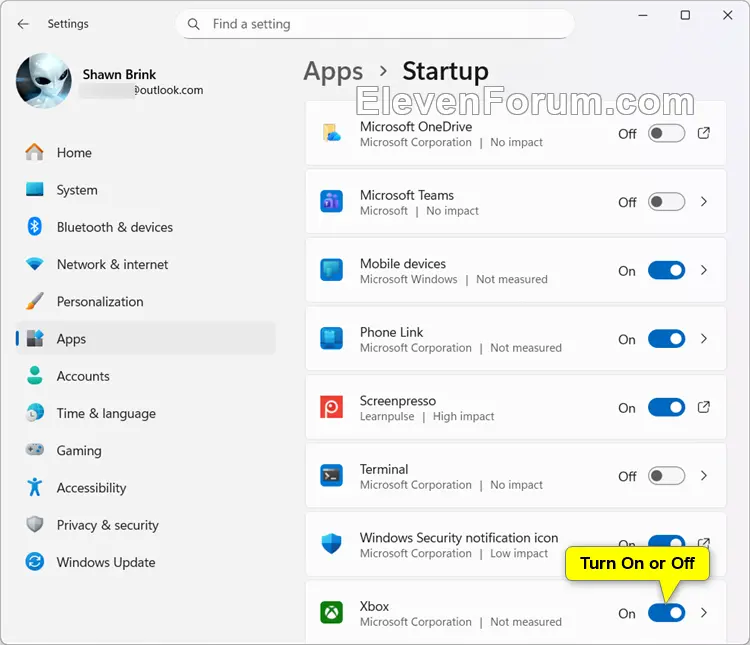Open Screenpresso external link icon

tap(704, 407)
